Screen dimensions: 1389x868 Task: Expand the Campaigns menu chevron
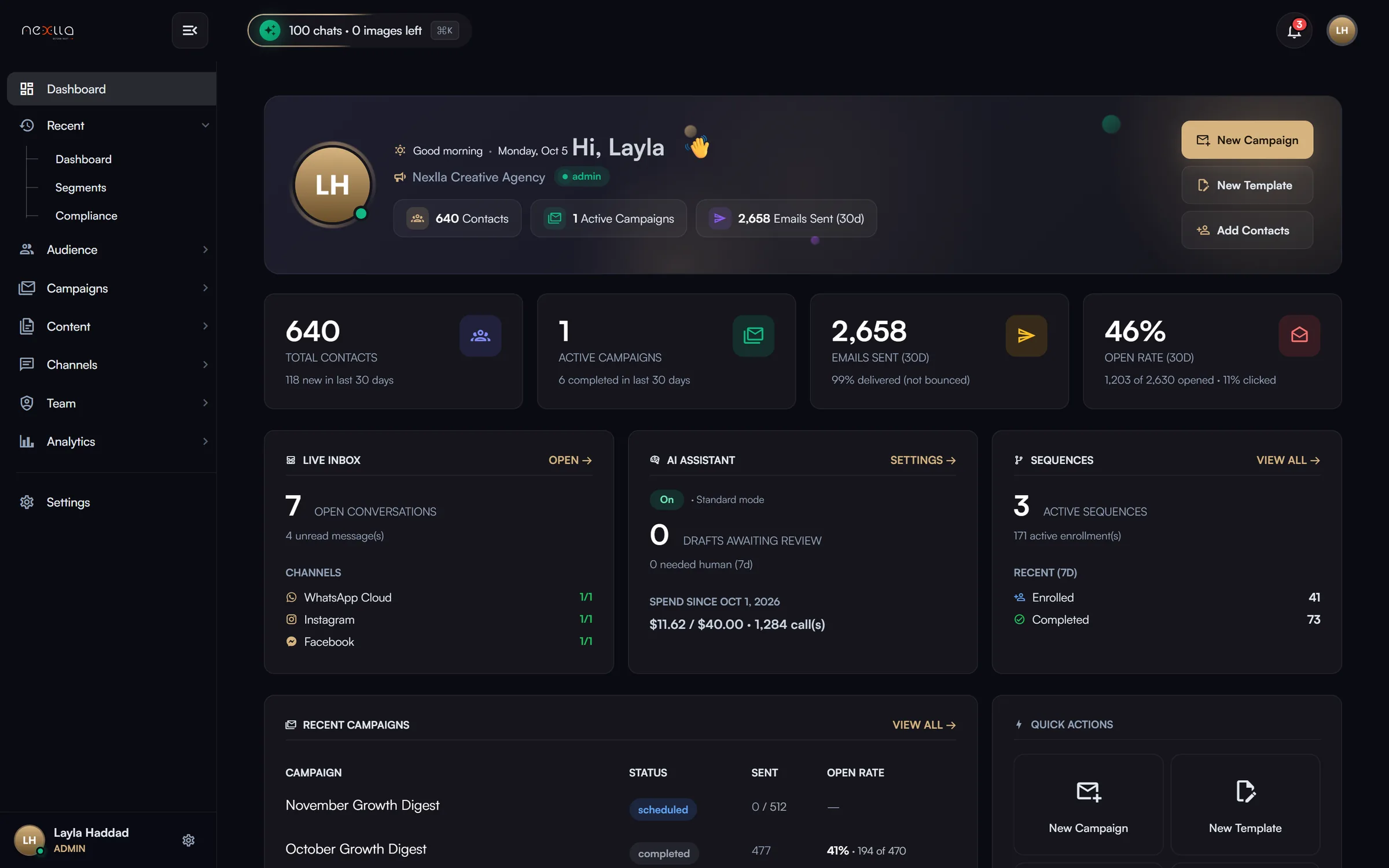coord(205,288)
